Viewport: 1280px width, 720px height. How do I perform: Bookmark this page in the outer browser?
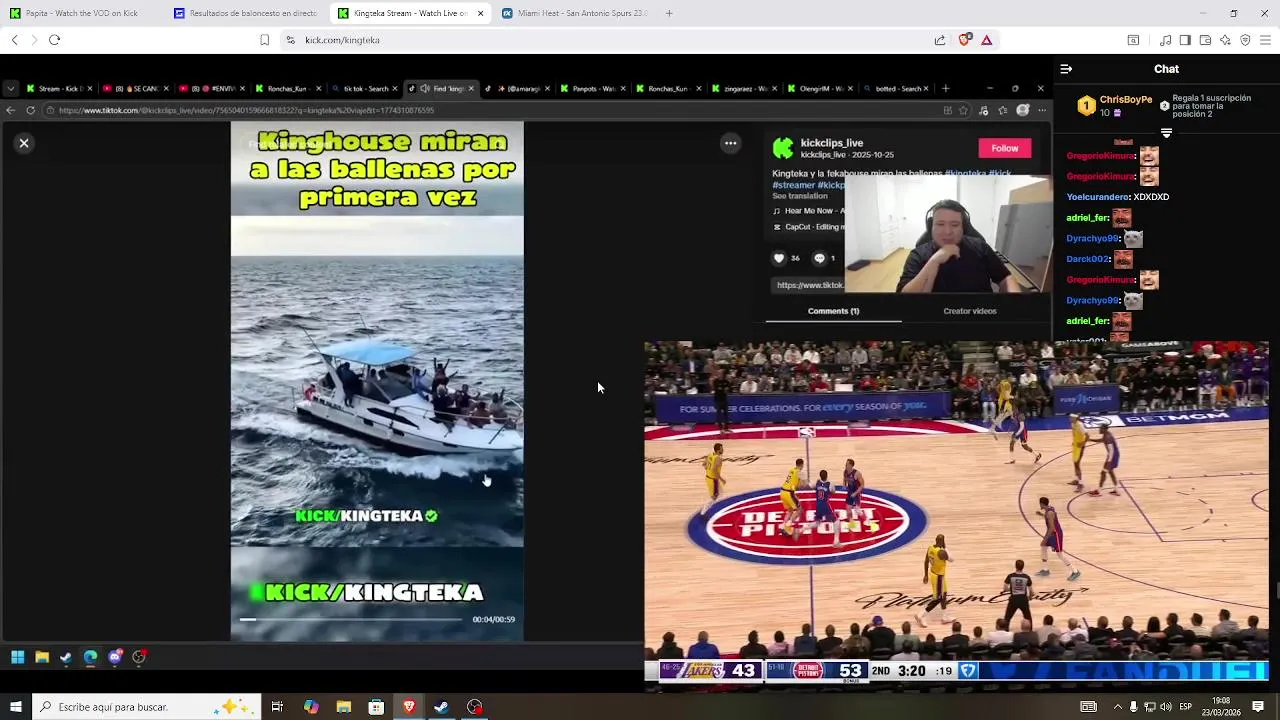[264, 40]
